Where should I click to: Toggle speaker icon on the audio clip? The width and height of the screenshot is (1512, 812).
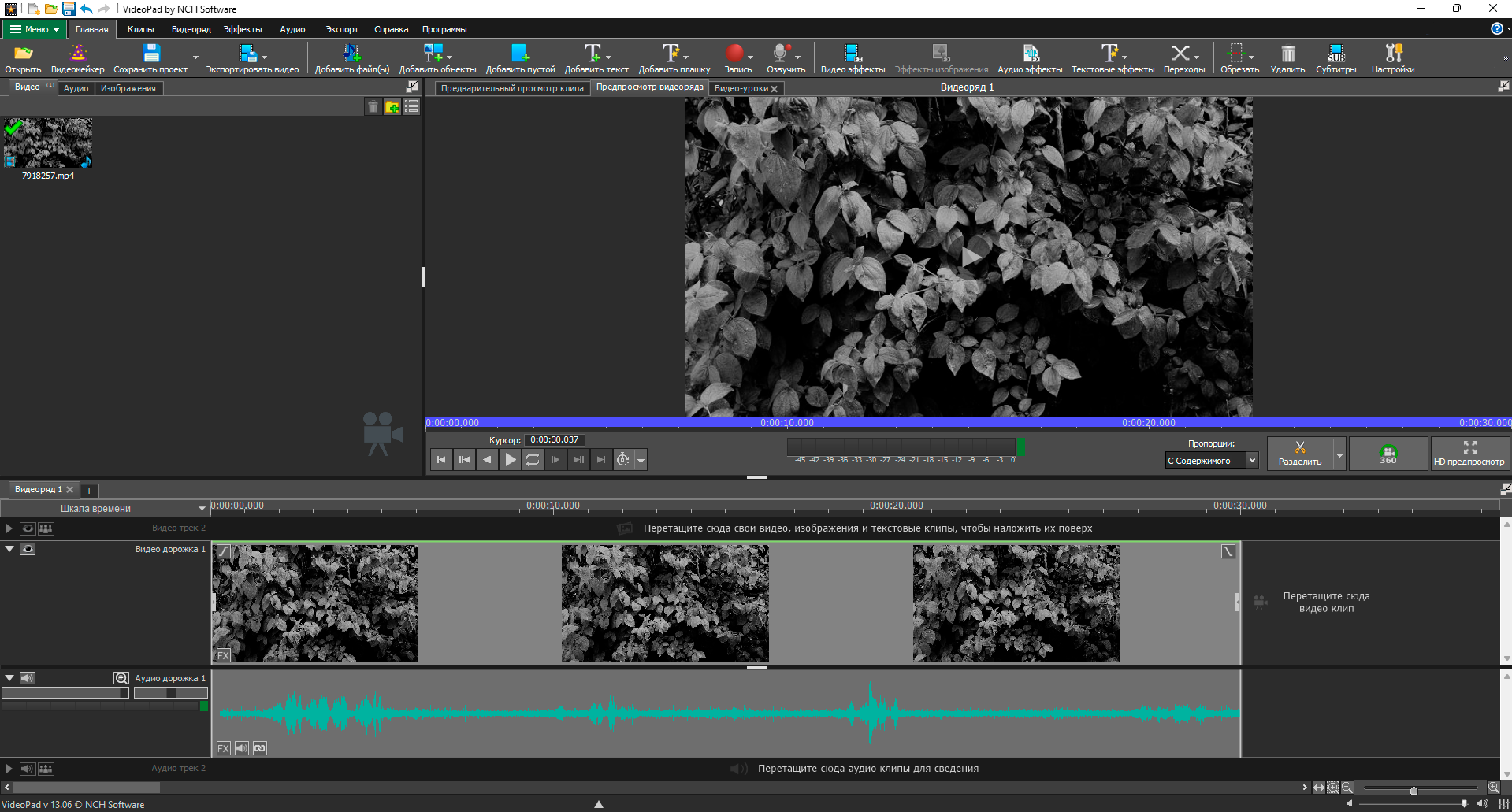pyautogui.click(x=242, y=748)
